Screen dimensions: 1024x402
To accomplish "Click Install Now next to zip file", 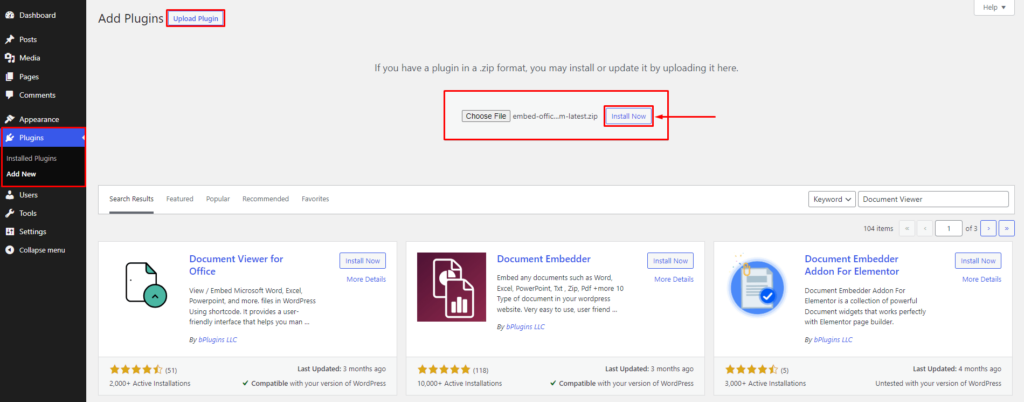I will pos(628,116).
